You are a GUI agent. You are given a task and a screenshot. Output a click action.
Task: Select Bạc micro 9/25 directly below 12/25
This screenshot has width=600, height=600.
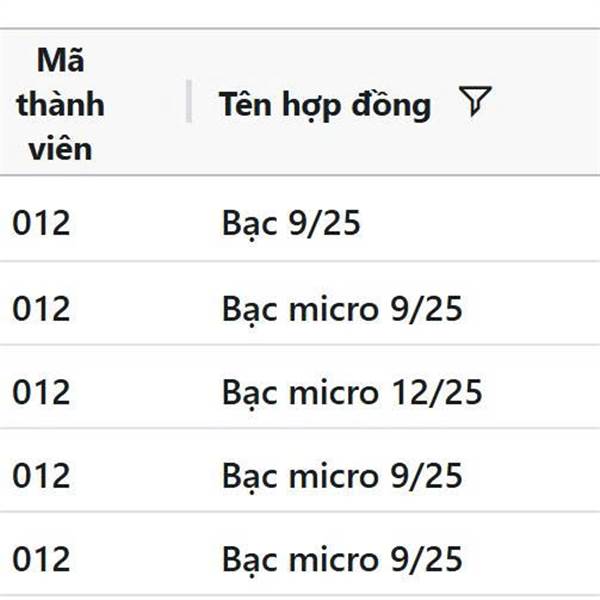pyautogui.click(x=342, y=476)
